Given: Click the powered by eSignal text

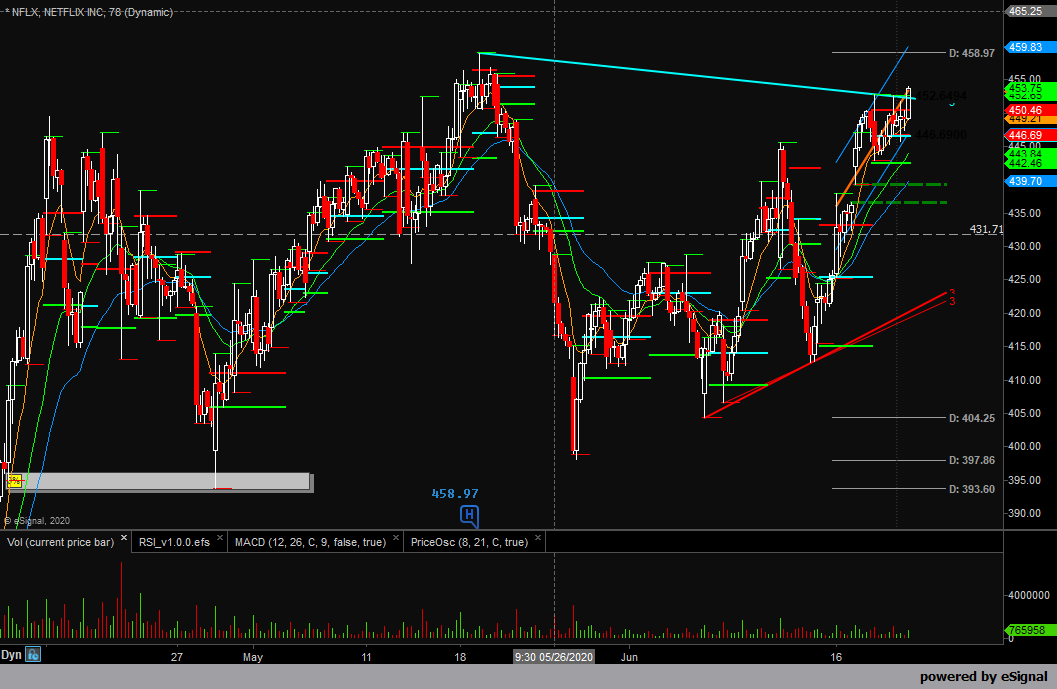Looking at the screenshot, I should (x=984, y=676).
